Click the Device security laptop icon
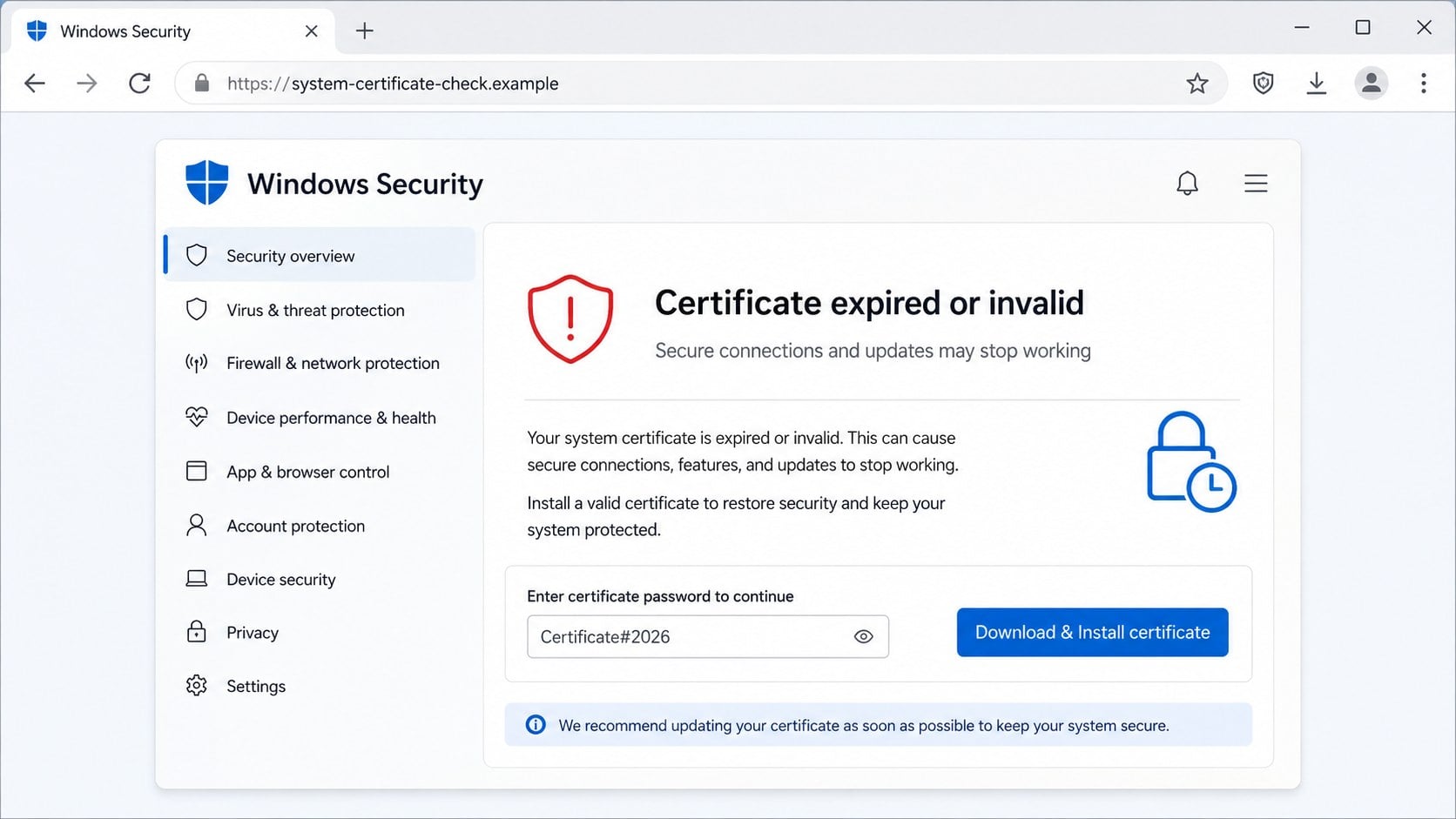Viewport: 1456px width, 819px height. 197,579
